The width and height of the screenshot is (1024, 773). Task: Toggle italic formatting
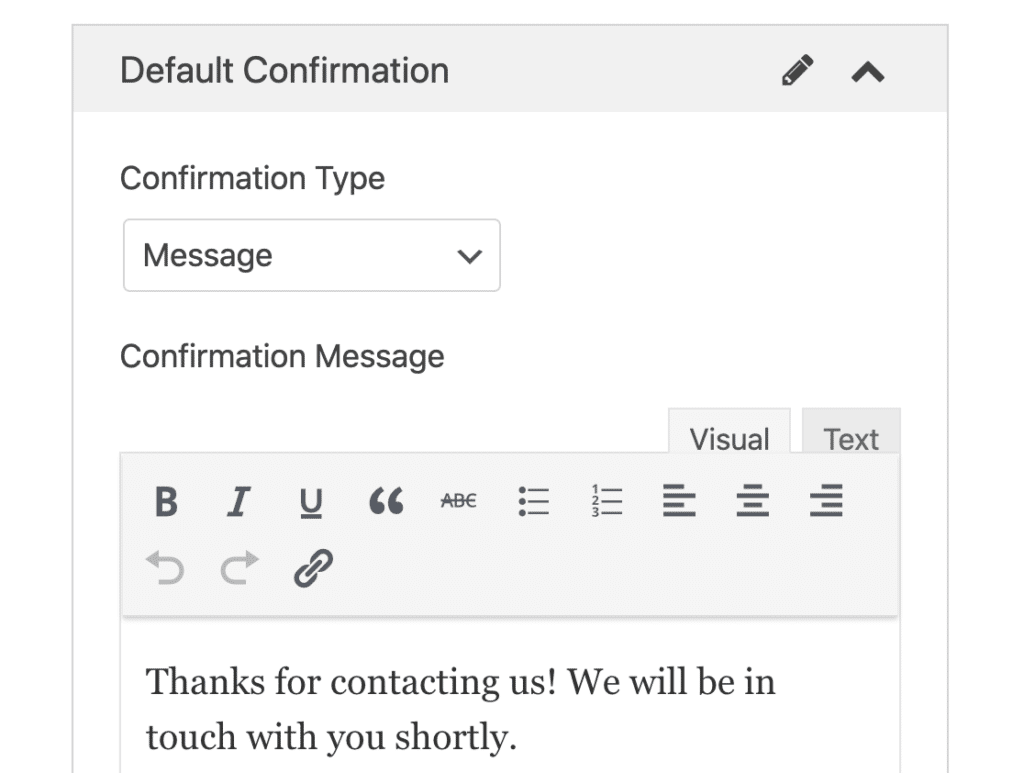pyautogui.click(x=238, y=501)
